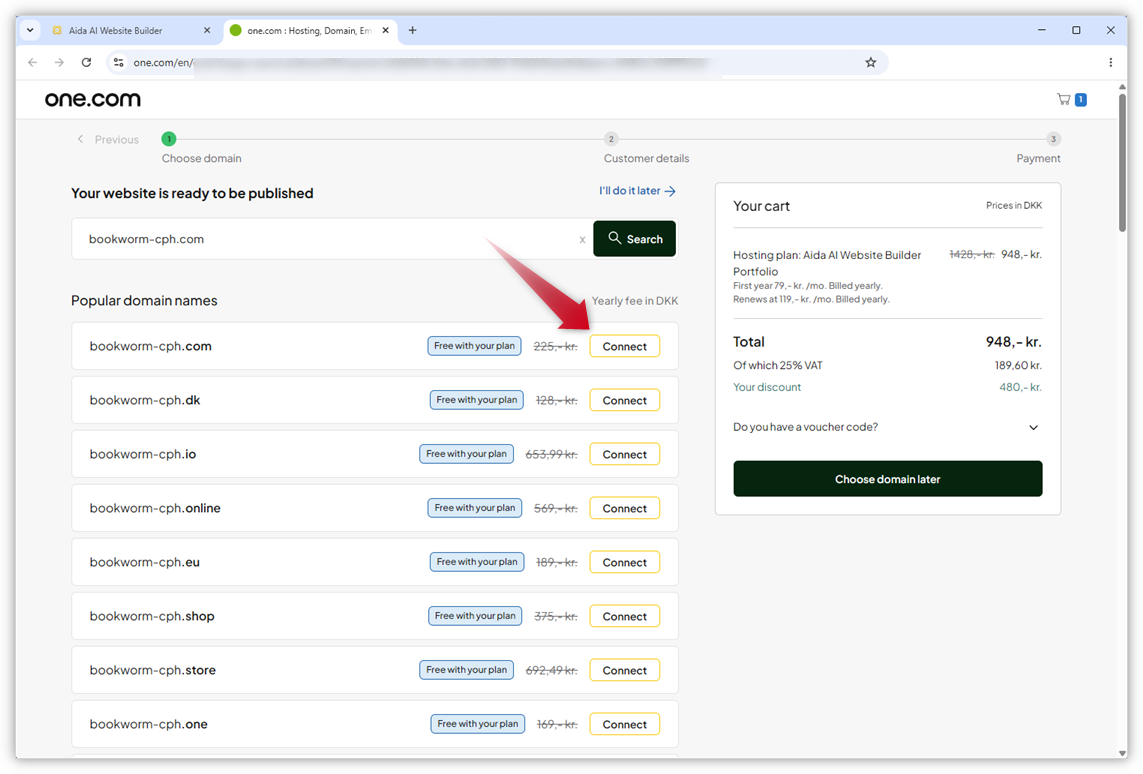Open the tab search dropdown arrow
Image resolution: width=1143 pixels, height=774 pixels.
coord(30,31)
